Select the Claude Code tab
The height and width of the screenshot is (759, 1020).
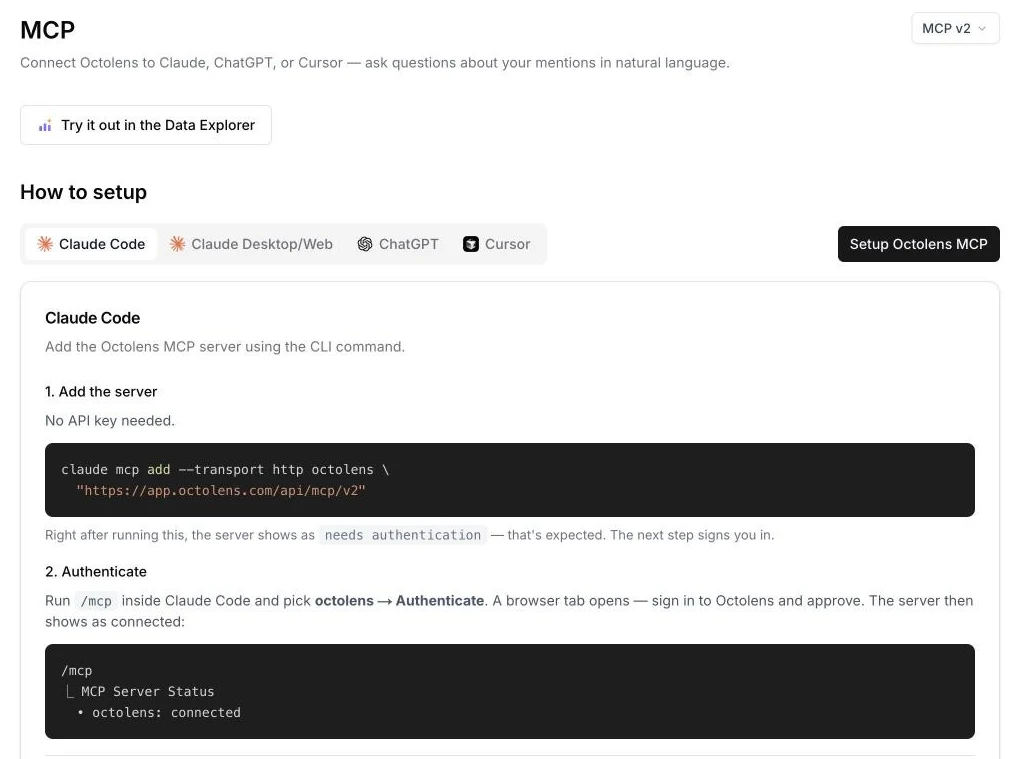[91, 244]
